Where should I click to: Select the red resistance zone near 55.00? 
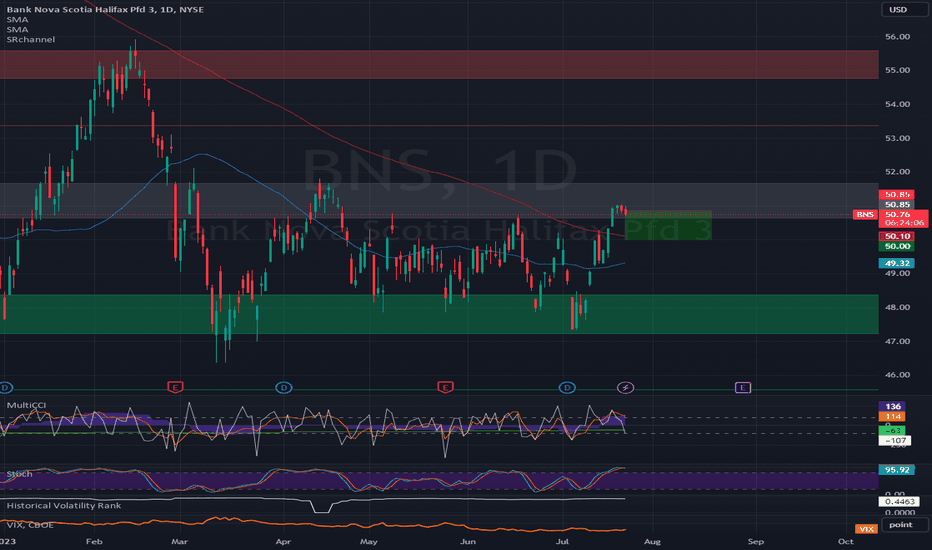[439, 64]
